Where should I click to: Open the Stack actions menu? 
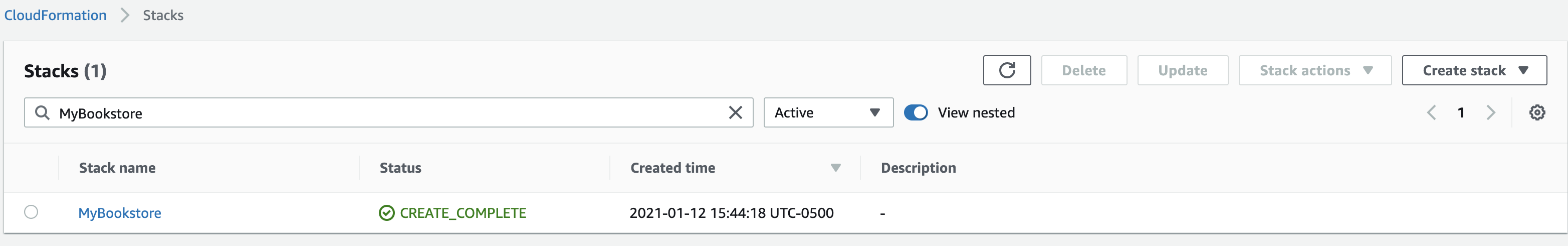pyautogui.click(x=1315, y=70)
